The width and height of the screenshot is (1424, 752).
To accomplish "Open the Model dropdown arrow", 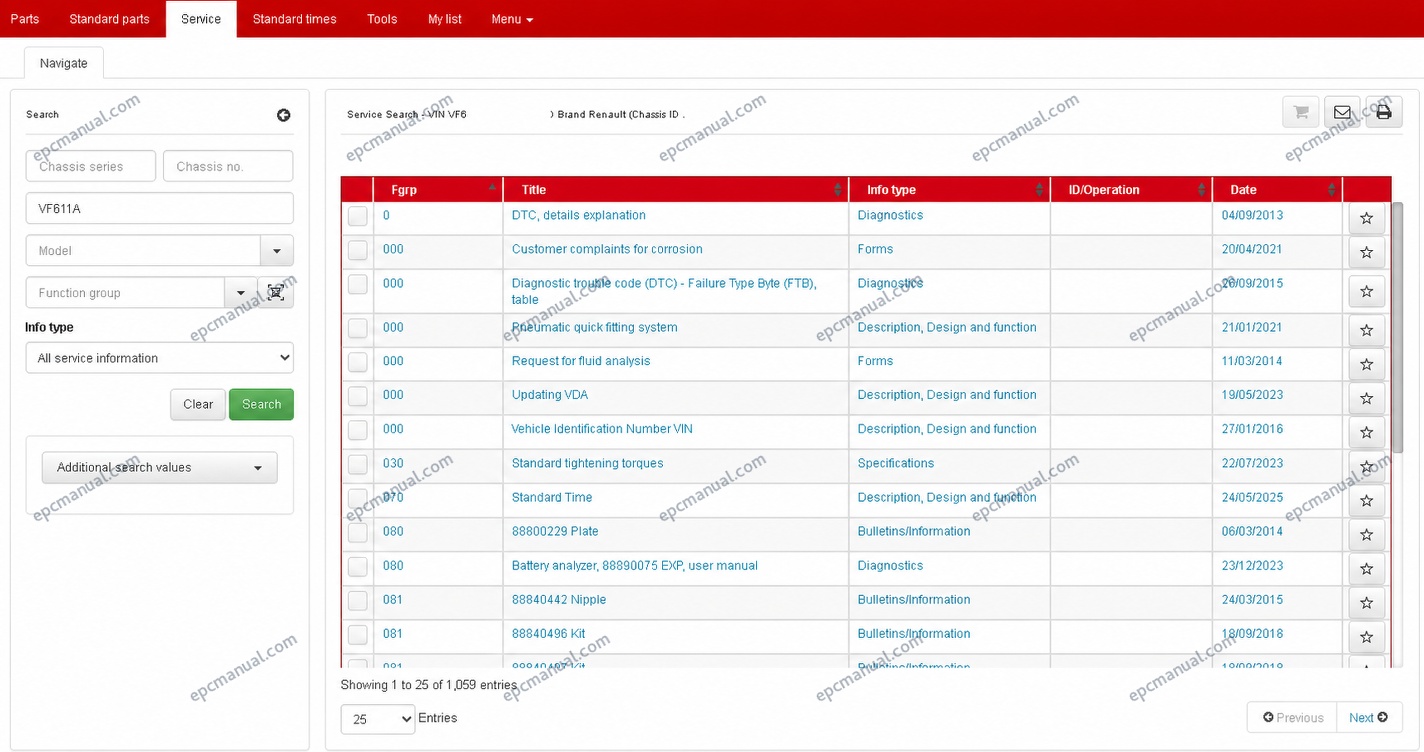I will click(x=277, y=251).
